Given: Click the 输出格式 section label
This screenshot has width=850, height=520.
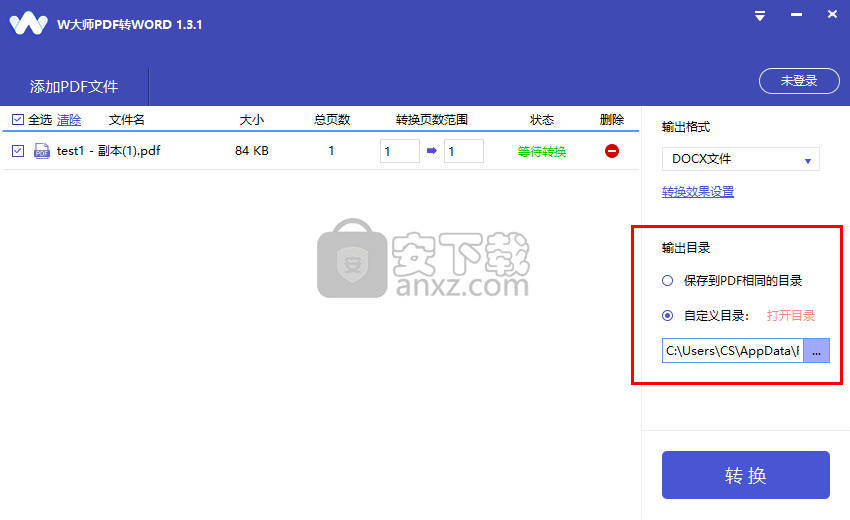Looking at the screenshot, I should click(686, 127).
